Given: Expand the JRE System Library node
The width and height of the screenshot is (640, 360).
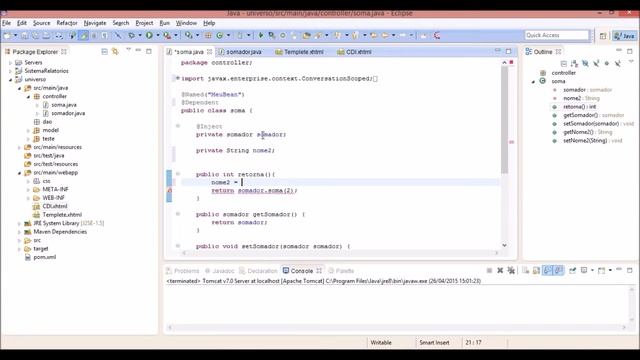Looking at the screenshot, I should (x=19, y=223).
